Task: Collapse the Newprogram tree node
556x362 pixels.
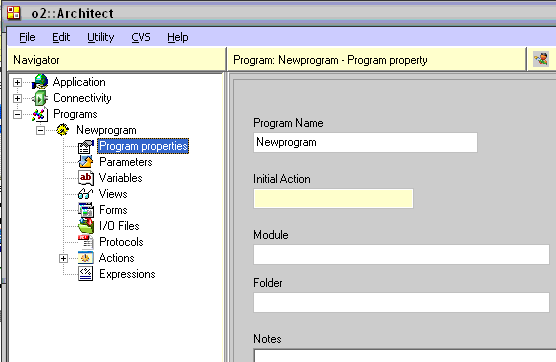Action: tap(40, 130)
